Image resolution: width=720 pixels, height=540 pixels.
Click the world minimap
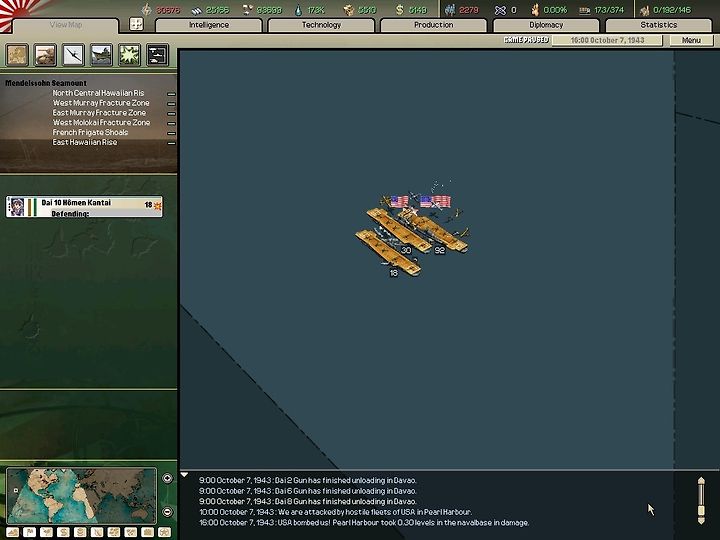(82, 495)
